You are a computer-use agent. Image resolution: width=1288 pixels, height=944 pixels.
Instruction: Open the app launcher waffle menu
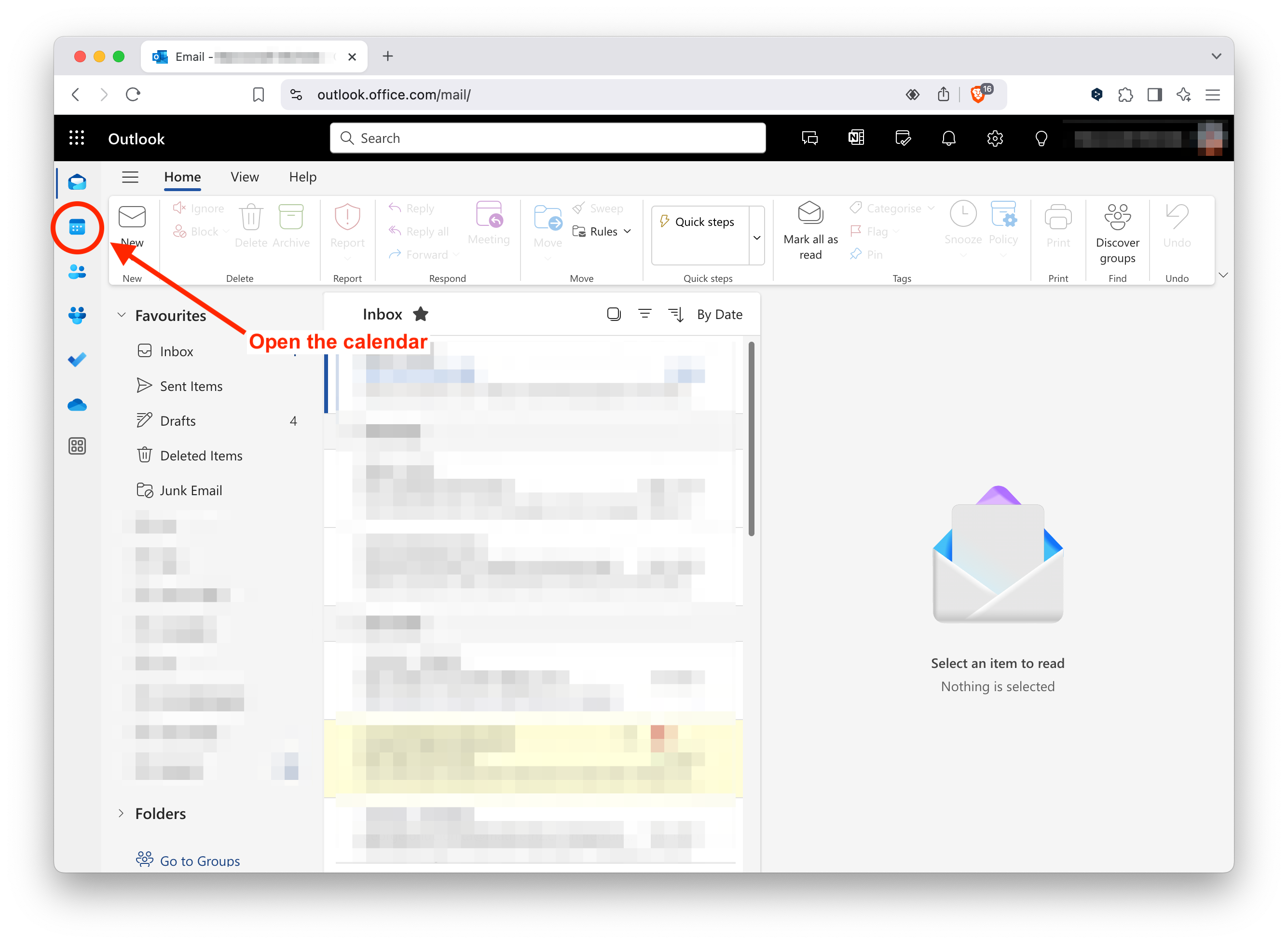pyautogui.click(x=77, y=138)
